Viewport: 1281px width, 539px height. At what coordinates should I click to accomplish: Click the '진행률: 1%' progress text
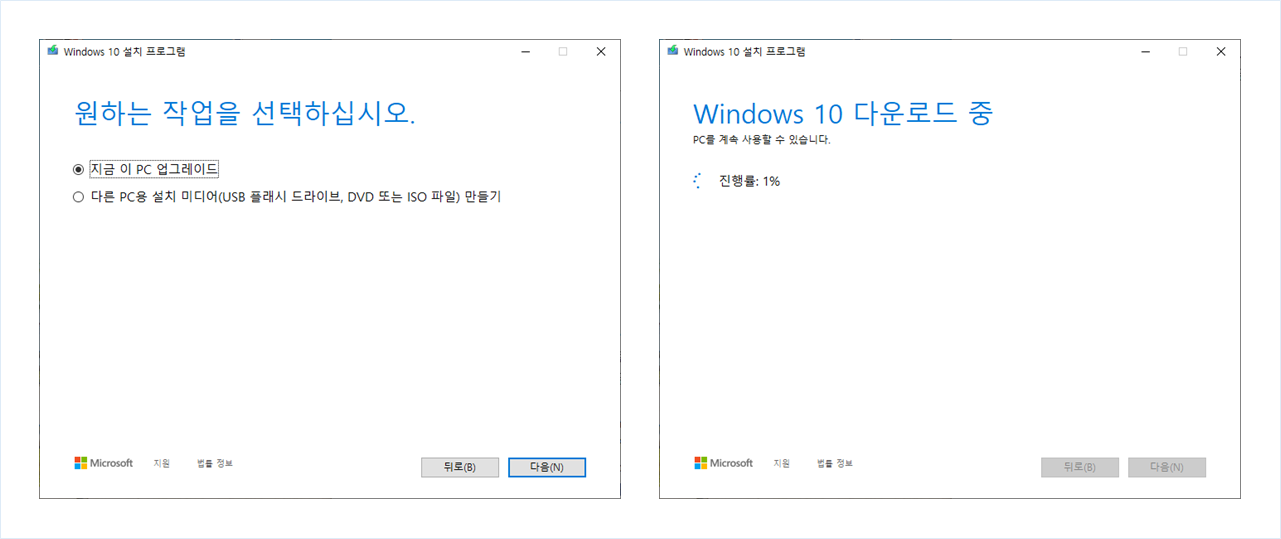pos(749,181)
